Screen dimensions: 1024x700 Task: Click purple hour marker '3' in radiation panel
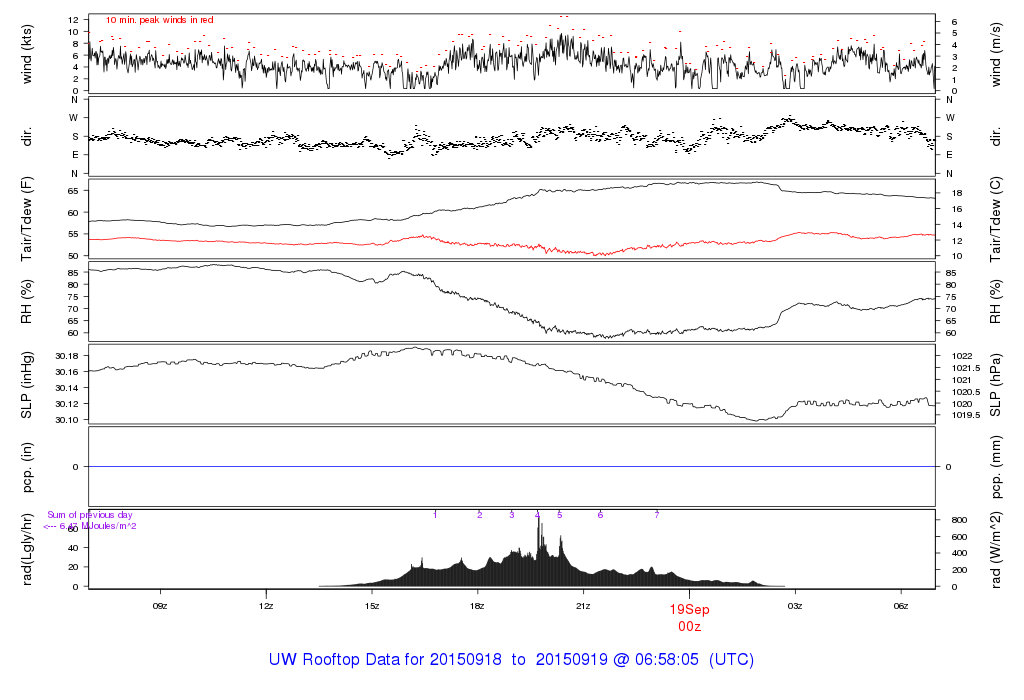(512, 515)
